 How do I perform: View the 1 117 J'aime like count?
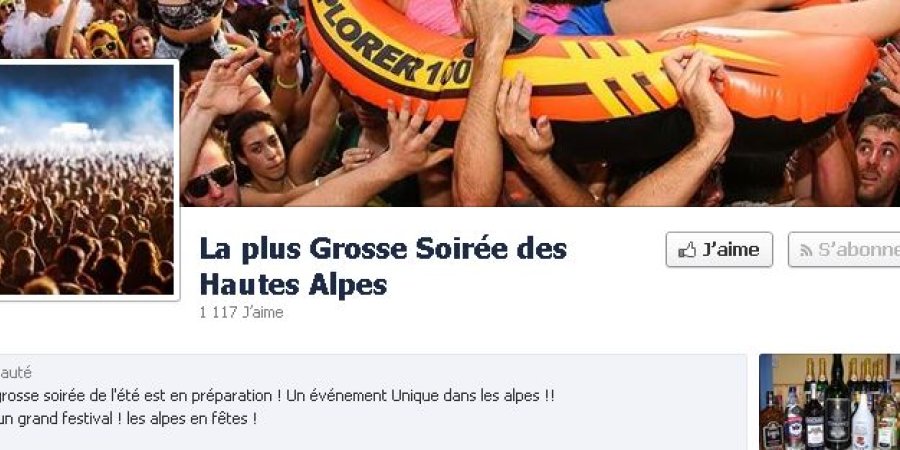click(x=241, y=313)
